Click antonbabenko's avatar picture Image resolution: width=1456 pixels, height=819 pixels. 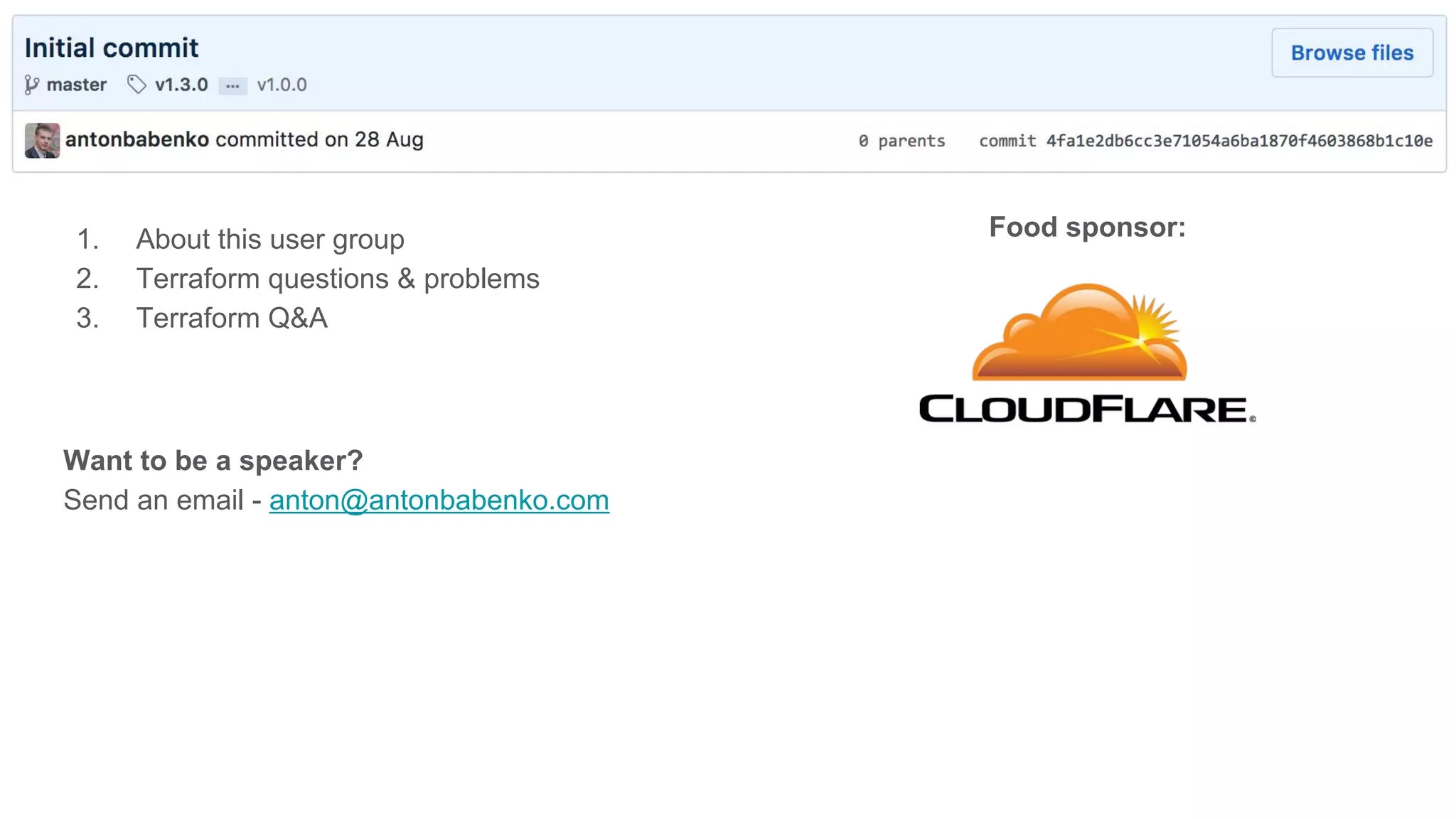(x=42, y=140)
